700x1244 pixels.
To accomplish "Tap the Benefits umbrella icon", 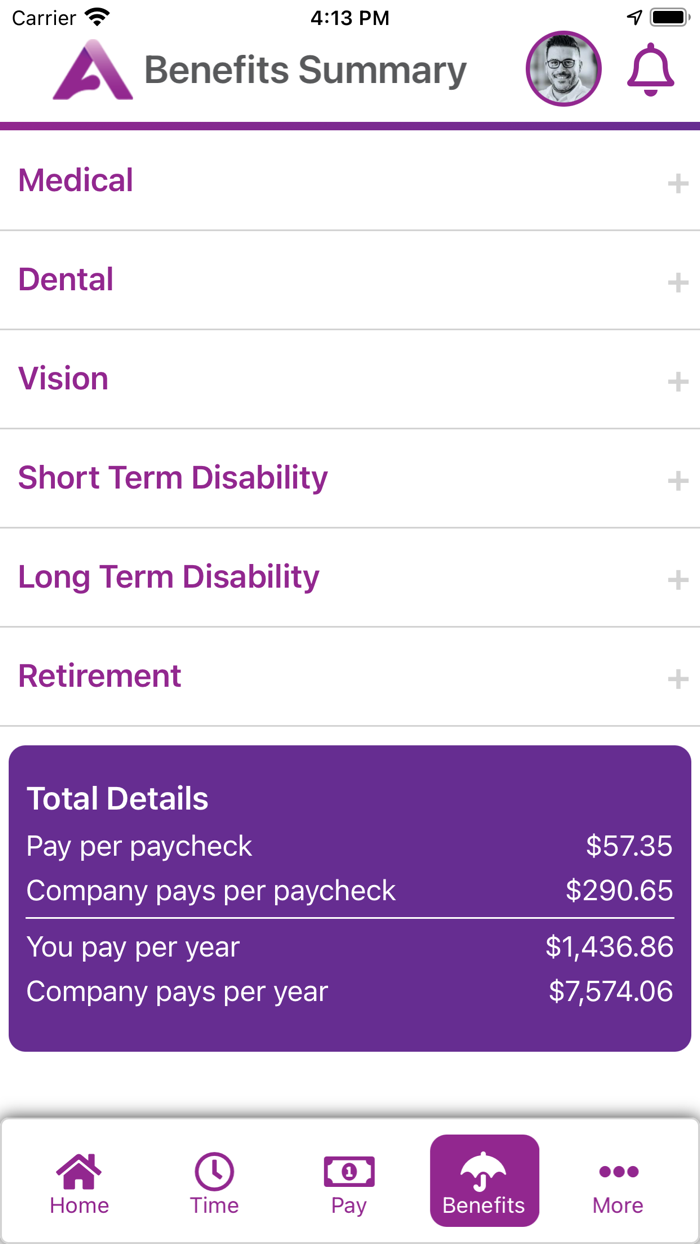I will point(484,1169).
